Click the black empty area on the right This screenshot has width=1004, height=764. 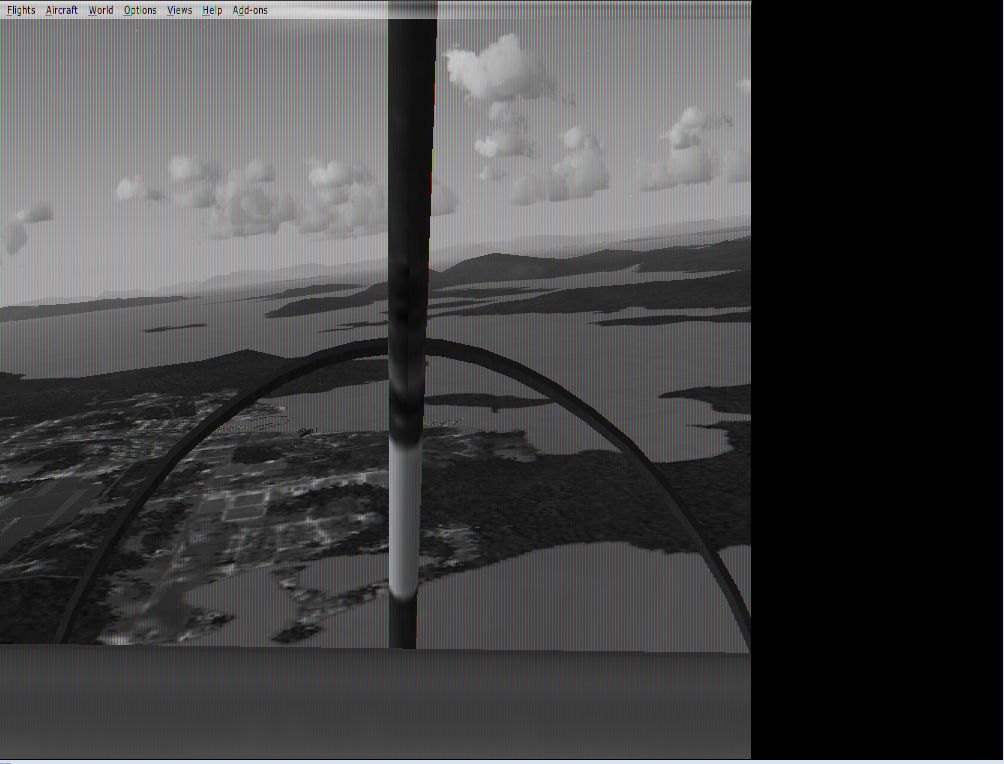(877, 380)
